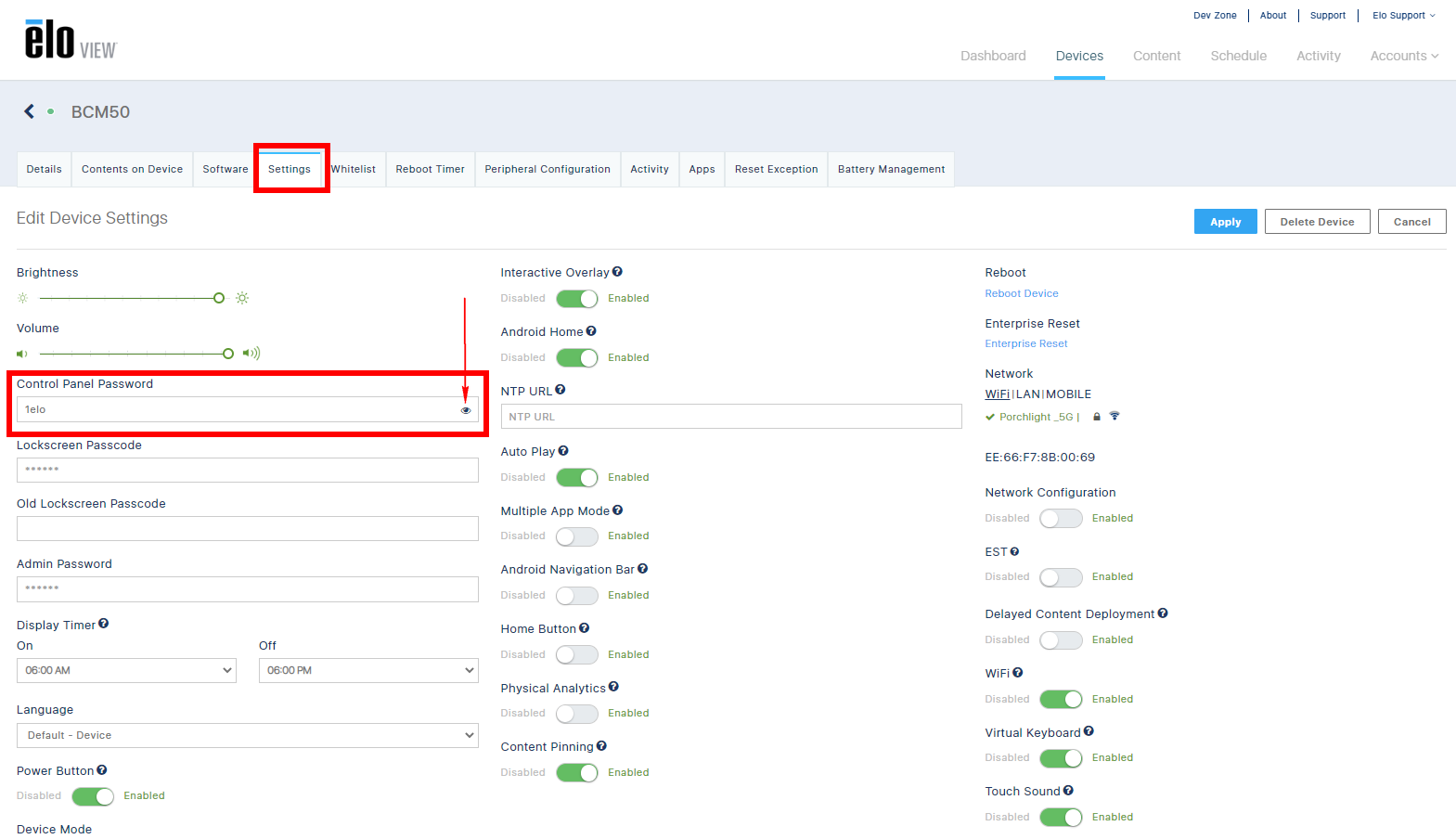Enable the Network Configuration switch

point(1061,519)
